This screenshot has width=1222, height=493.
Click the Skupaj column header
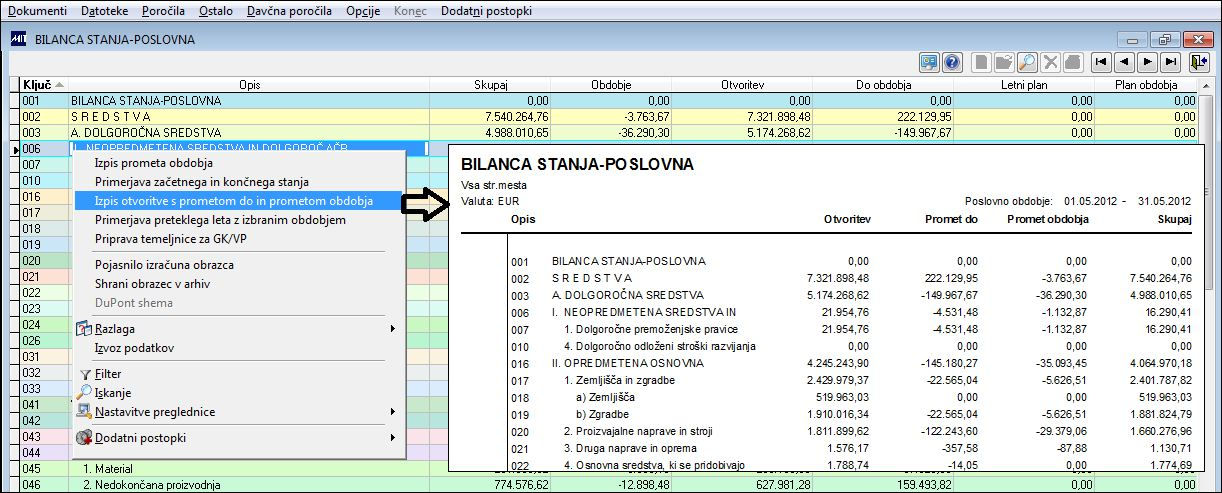[x=490, y=85]
